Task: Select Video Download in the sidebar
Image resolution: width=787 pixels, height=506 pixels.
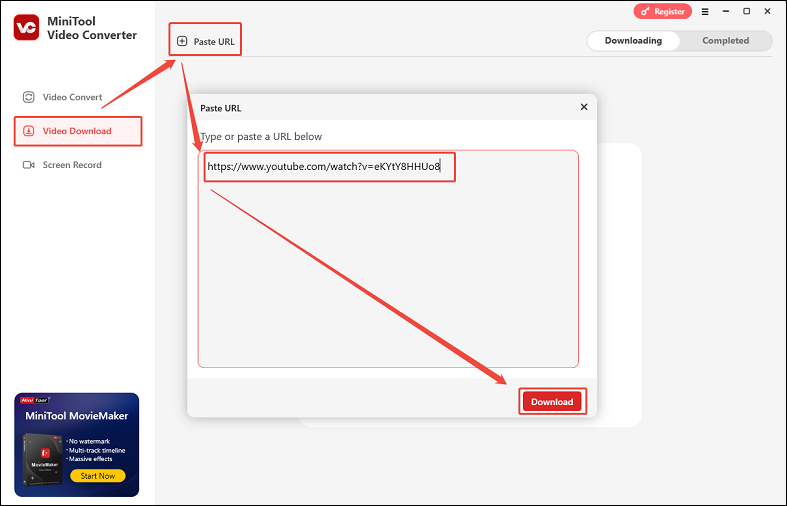Action: coord(78,131)
